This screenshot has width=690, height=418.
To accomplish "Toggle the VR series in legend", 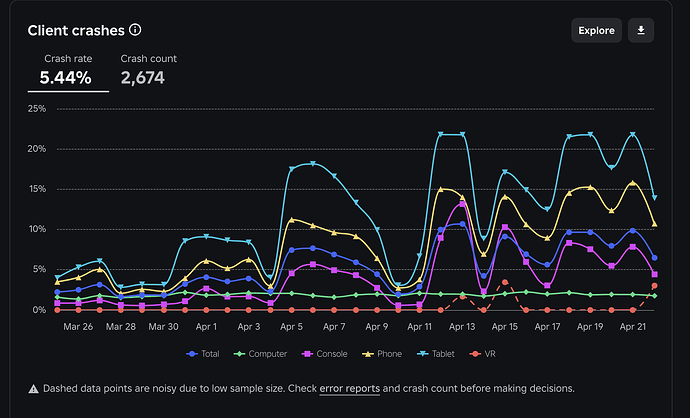I will (x=483, y=354).
